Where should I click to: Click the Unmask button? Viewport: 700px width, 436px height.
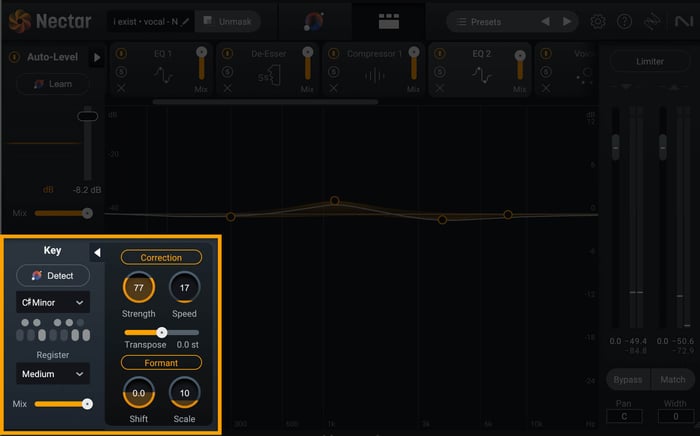click(228, 21)
